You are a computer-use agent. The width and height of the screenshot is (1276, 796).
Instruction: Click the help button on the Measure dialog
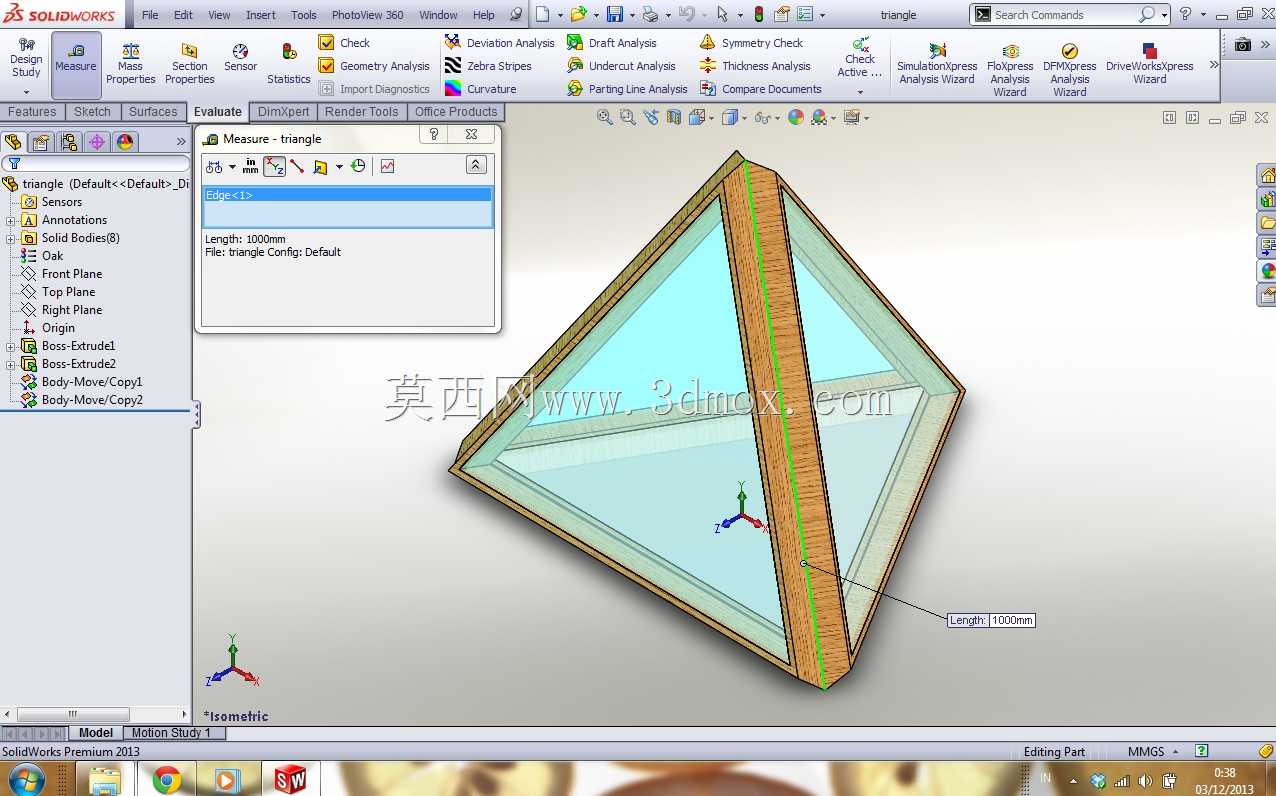434,134
